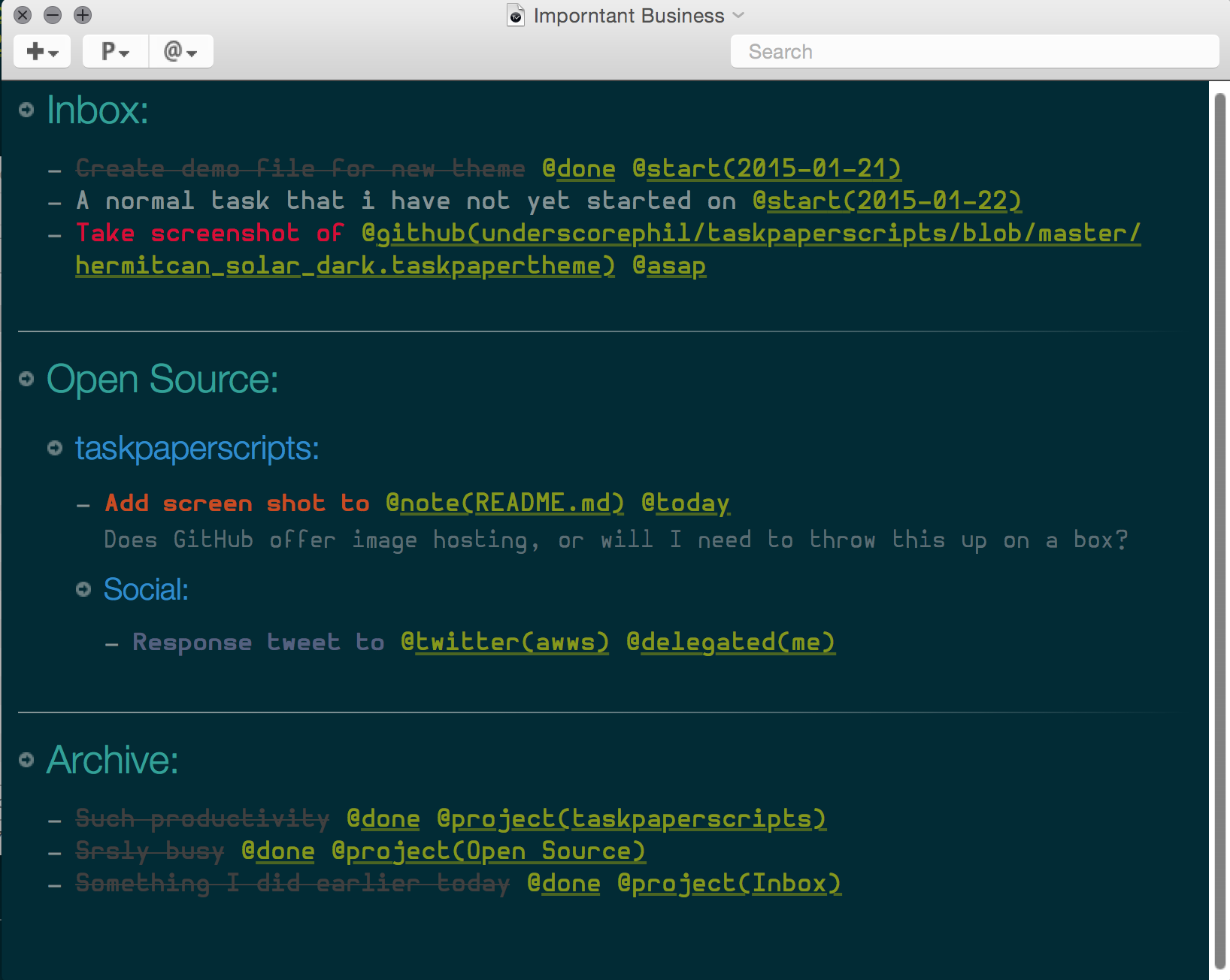The image size is (1230, 980).
Task: Click the dash handle next to 'Srsly busy'
Action: pos(53,851)
